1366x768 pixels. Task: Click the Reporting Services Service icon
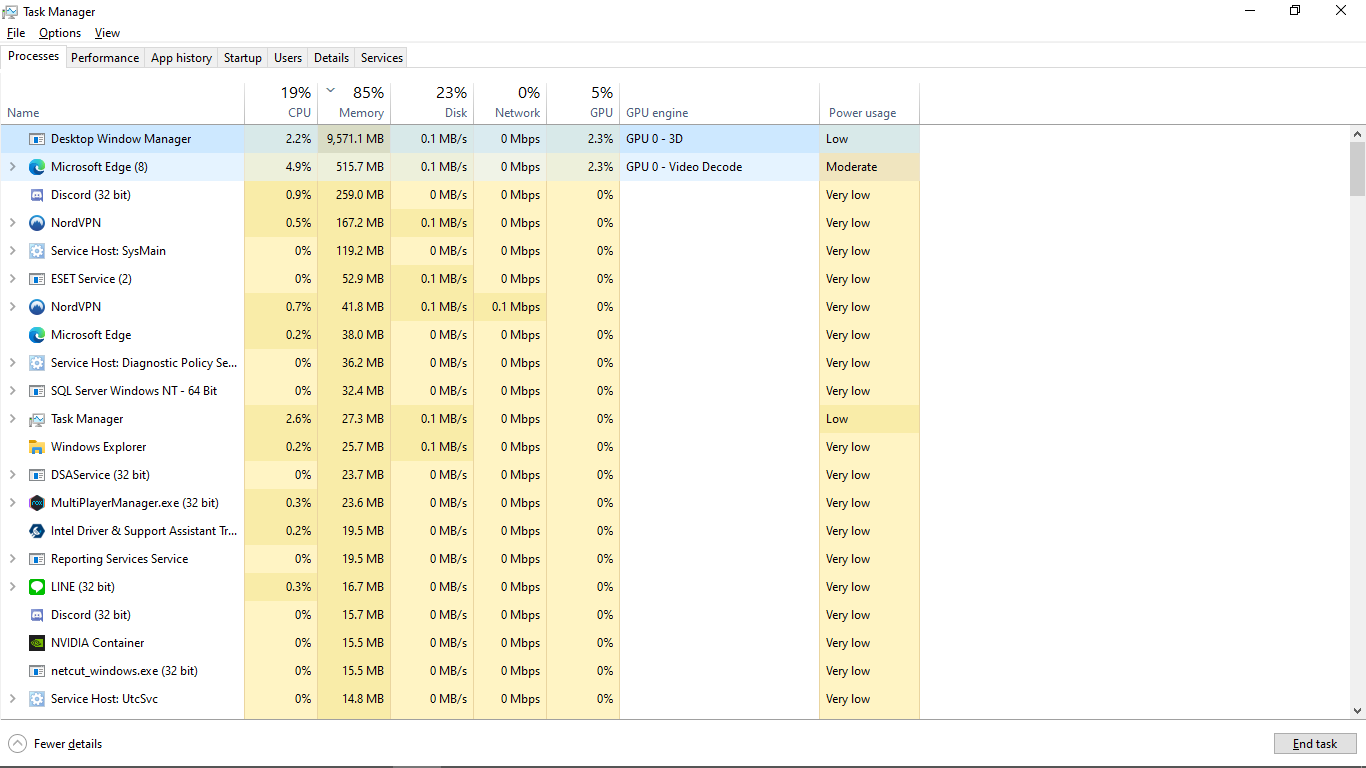point(37,559)
